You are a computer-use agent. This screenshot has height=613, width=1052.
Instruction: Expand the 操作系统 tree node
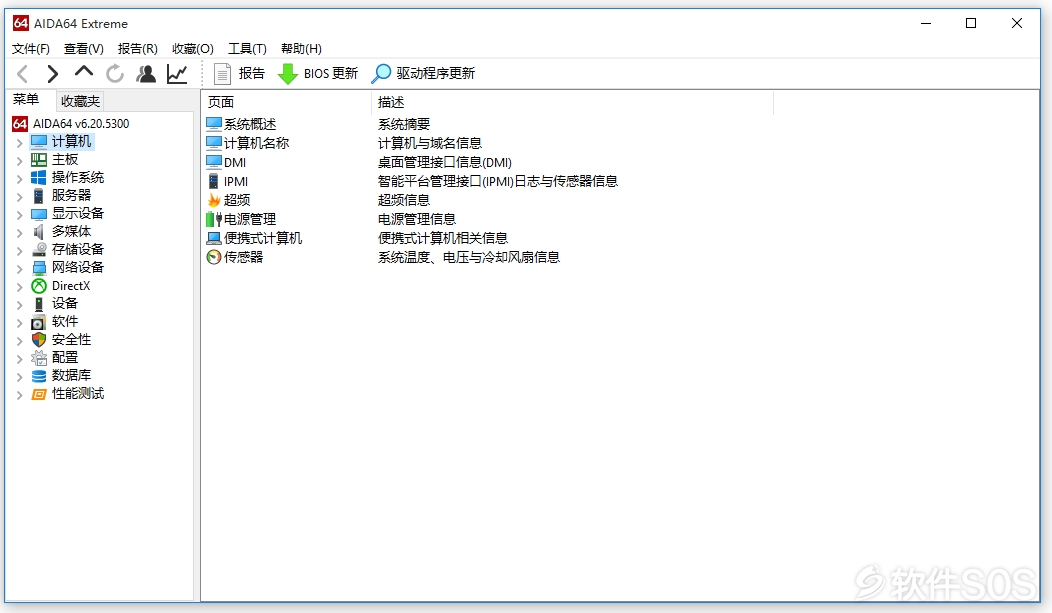[19, 179]
